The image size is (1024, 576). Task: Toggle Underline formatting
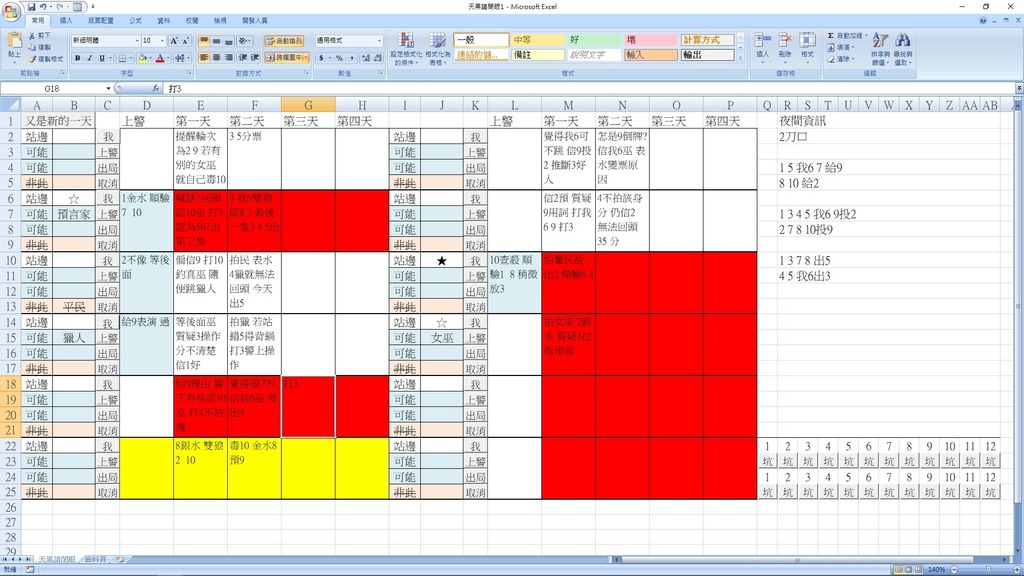102,58
